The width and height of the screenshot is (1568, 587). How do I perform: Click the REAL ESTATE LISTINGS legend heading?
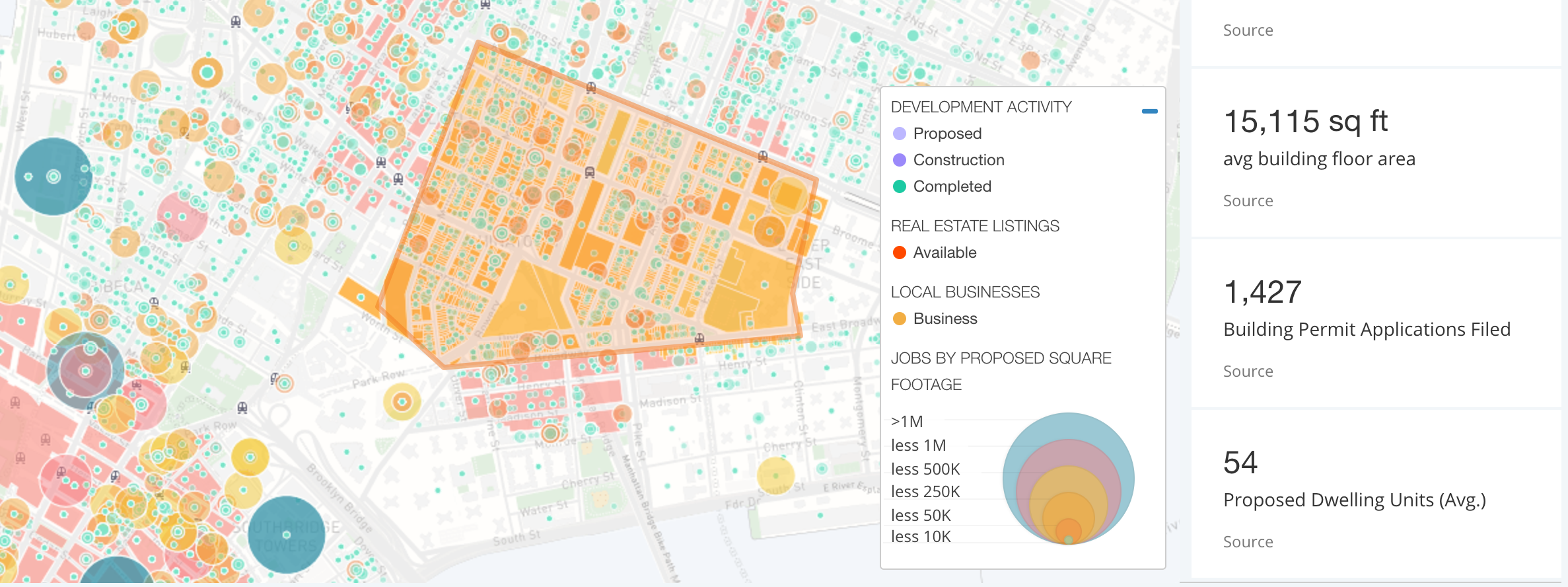(975, 226)
